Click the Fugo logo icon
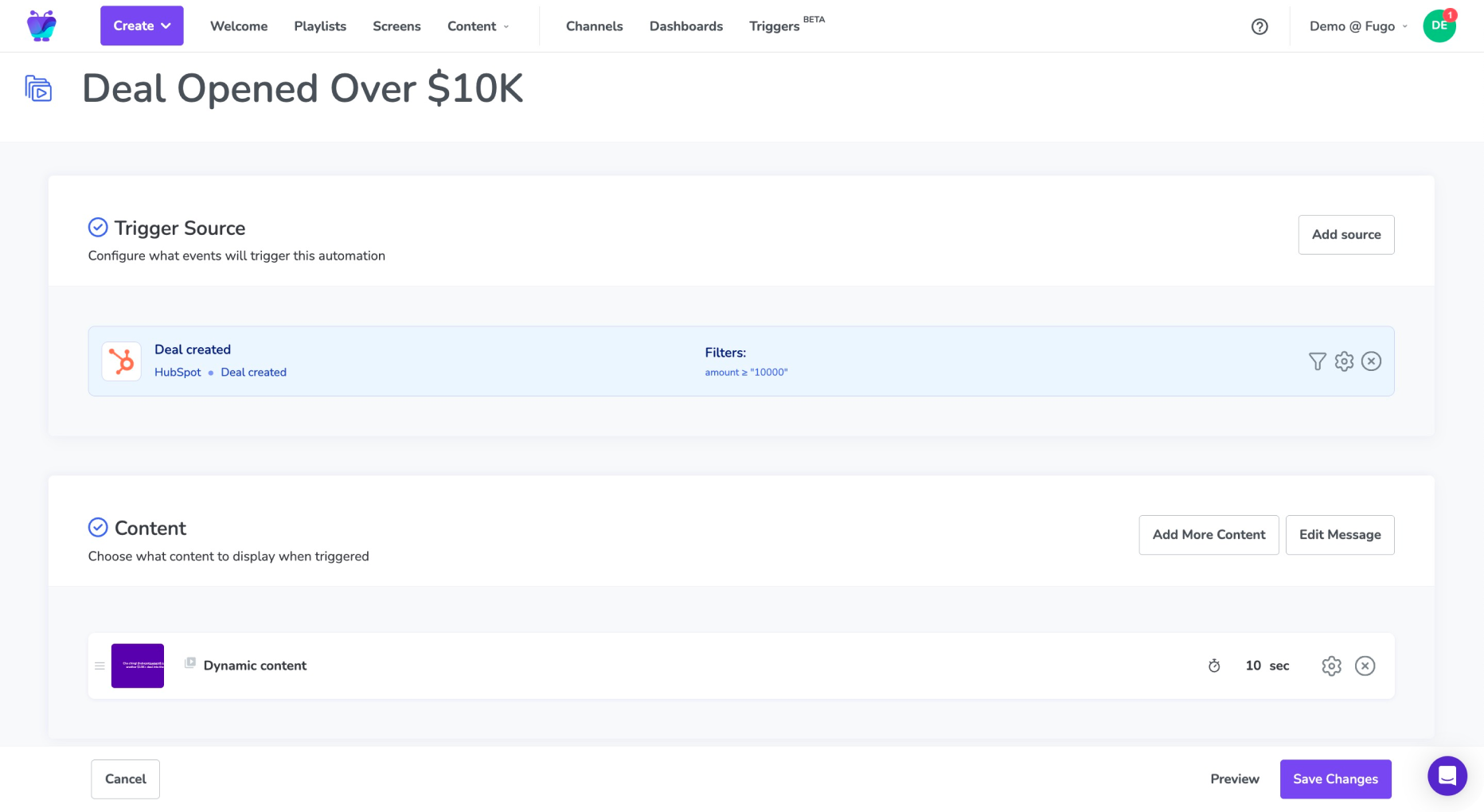The image size is (1484, 812). click(41, 26)
